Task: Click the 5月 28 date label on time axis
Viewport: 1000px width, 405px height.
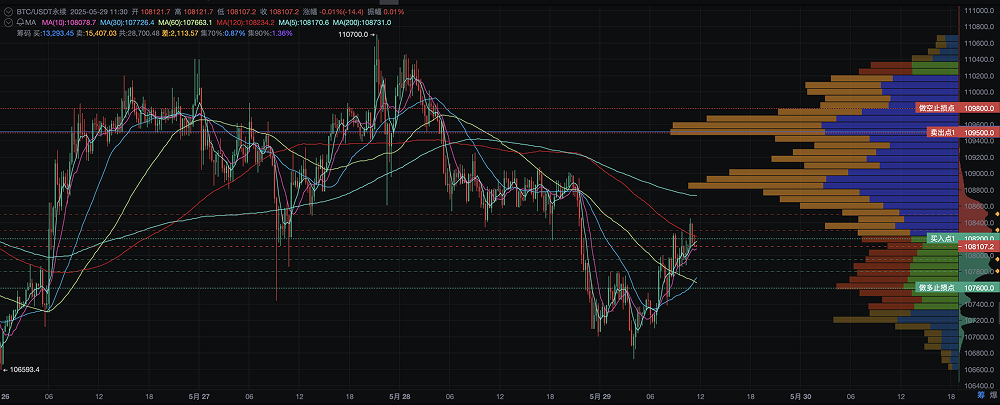Action: 399,396
